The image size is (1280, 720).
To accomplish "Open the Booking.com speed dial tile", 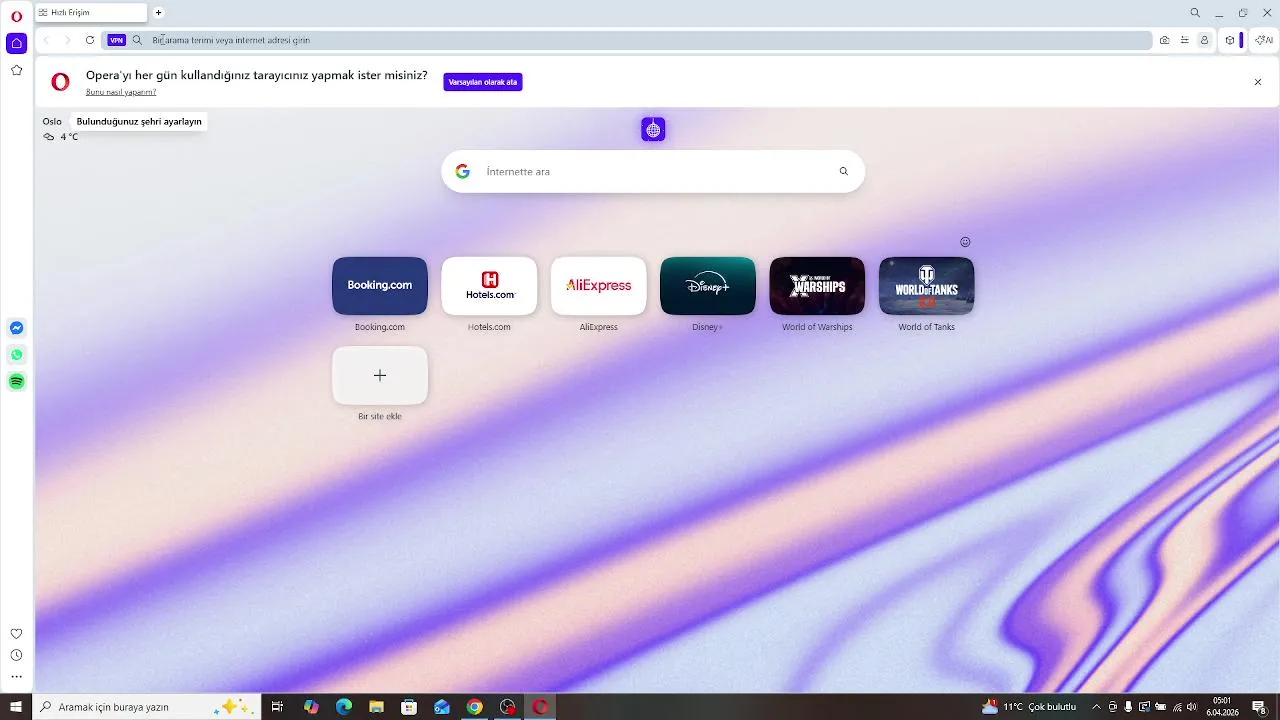I will [380, 285].
